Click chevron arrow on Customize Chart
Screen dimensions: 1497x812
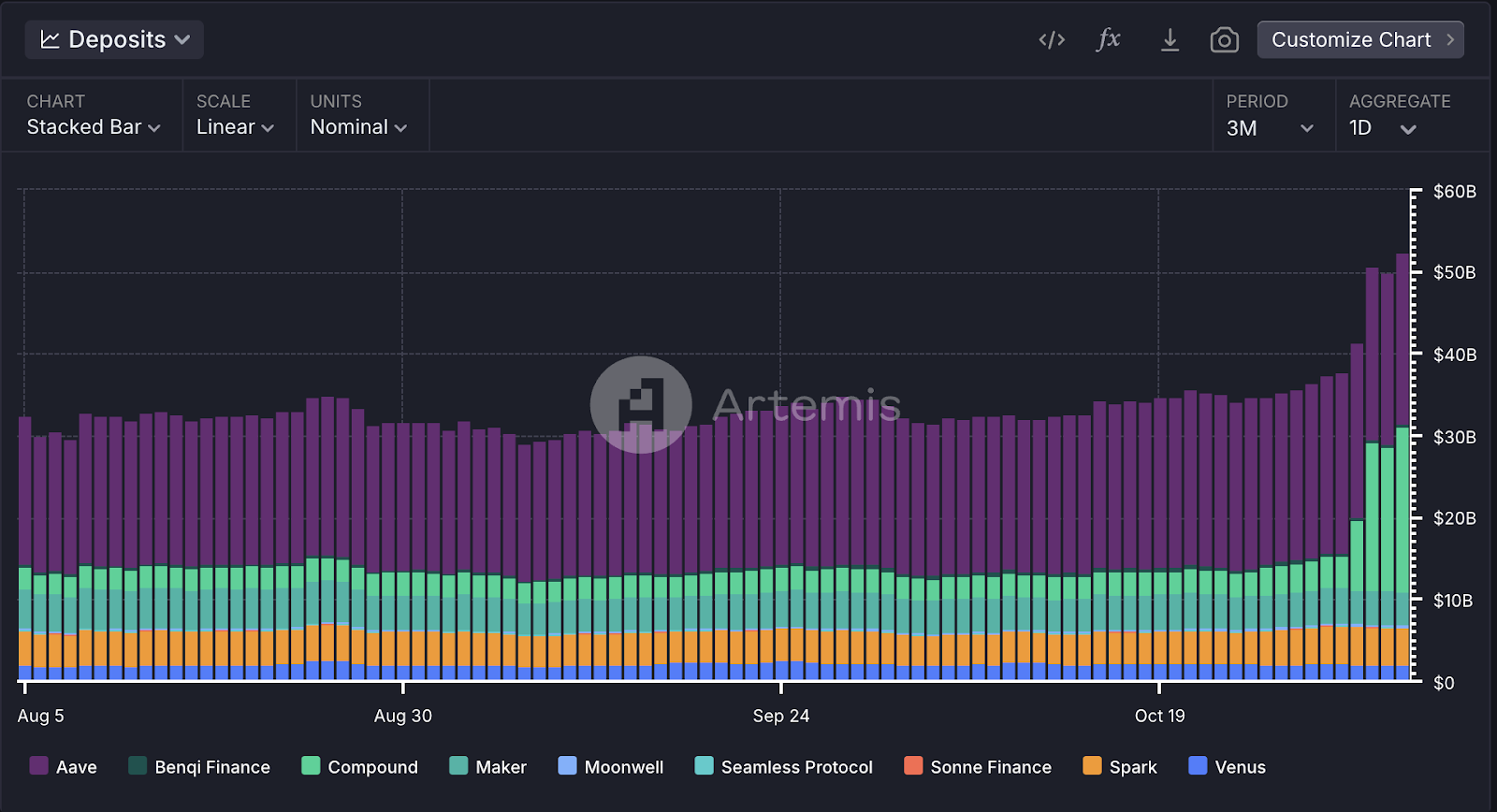point(1450,39)
